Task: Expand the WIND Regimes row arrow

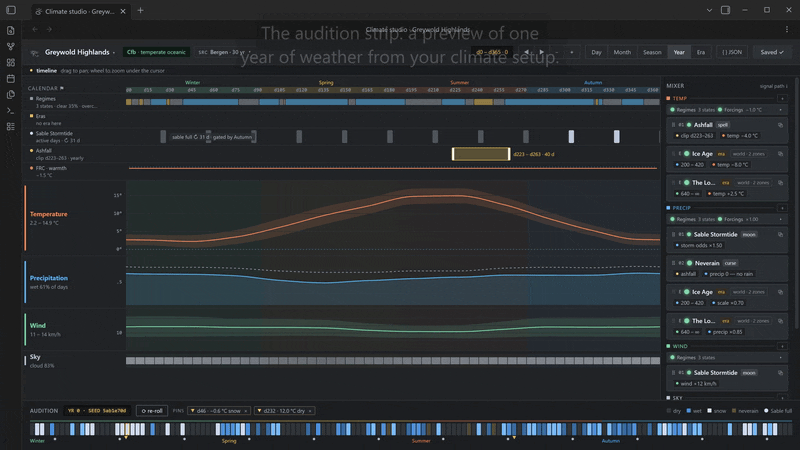Action: 780,358
